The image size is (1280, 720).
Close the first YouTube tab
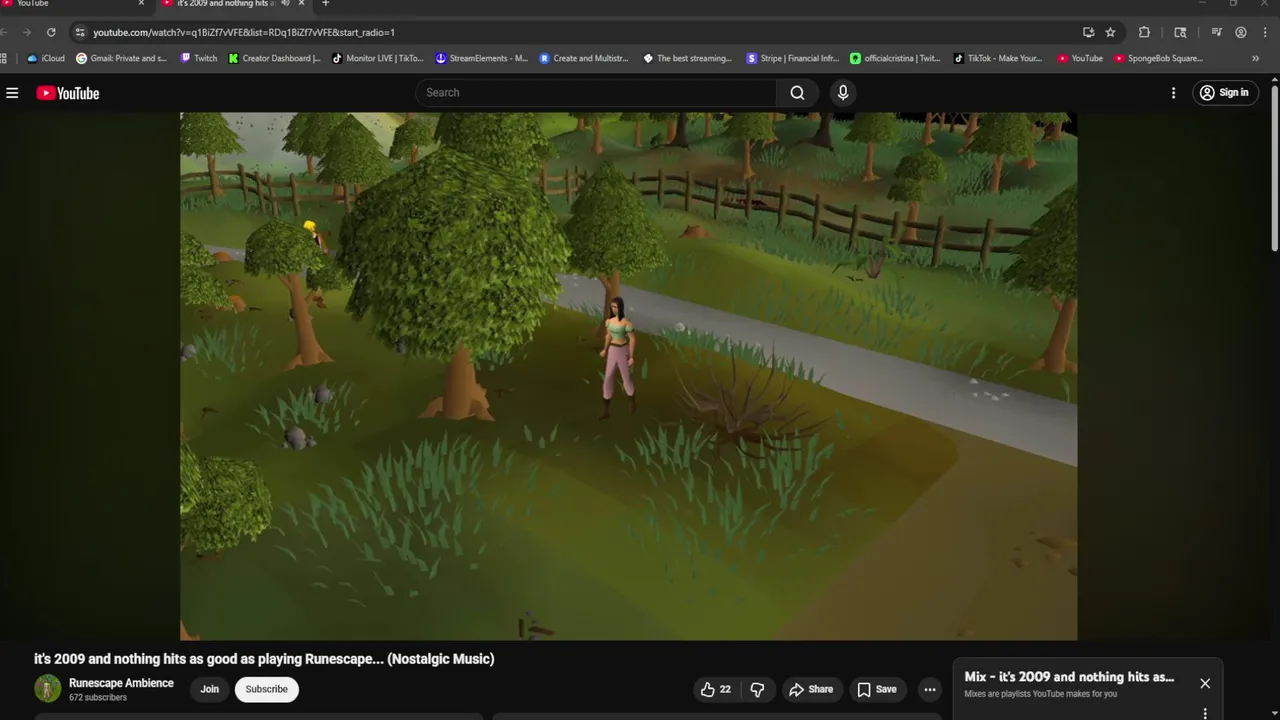140,3
